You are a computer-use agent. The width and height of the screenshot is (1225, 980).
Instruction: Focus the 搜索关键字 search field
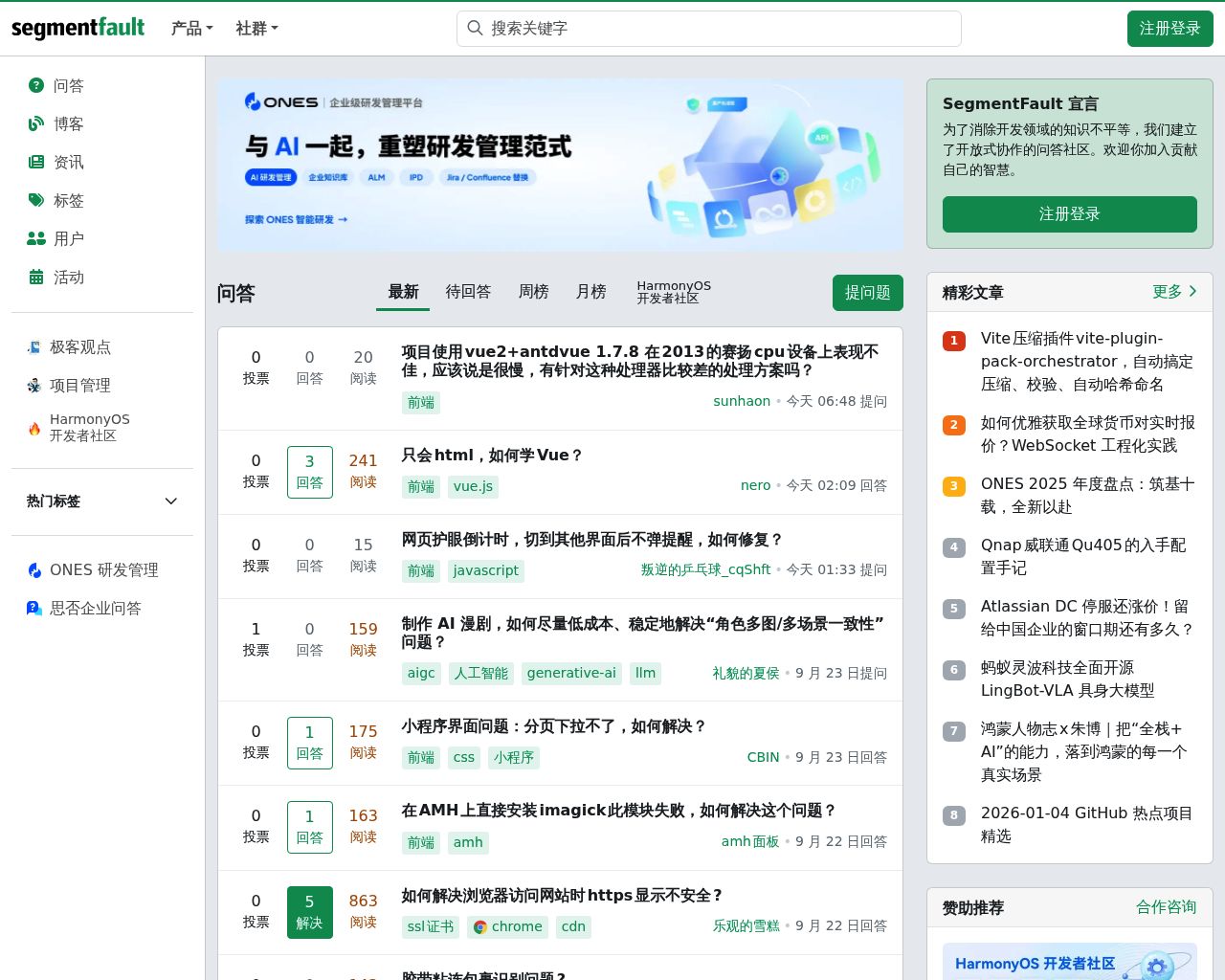pos(709,29)
